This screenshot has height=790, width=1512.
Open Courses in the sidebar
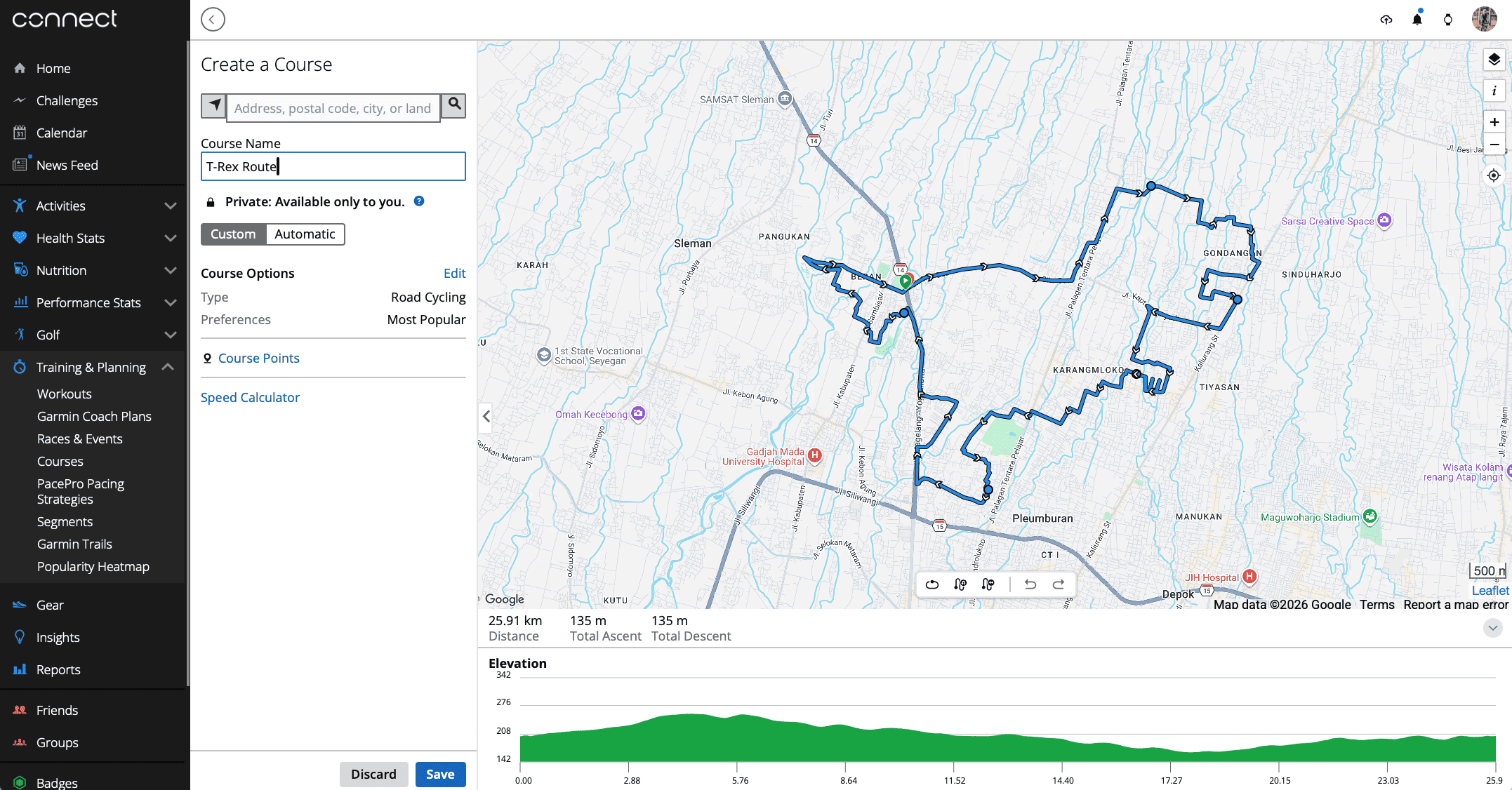(60, 461)
